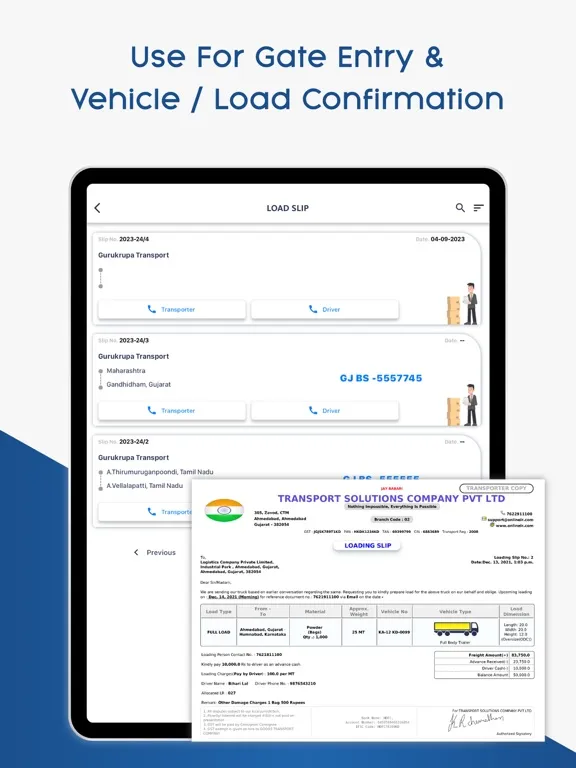The width and height of the screenshot is (576, 768).
Task: Click Freight Amount row in totals table
Action: [x=484, y=655]
